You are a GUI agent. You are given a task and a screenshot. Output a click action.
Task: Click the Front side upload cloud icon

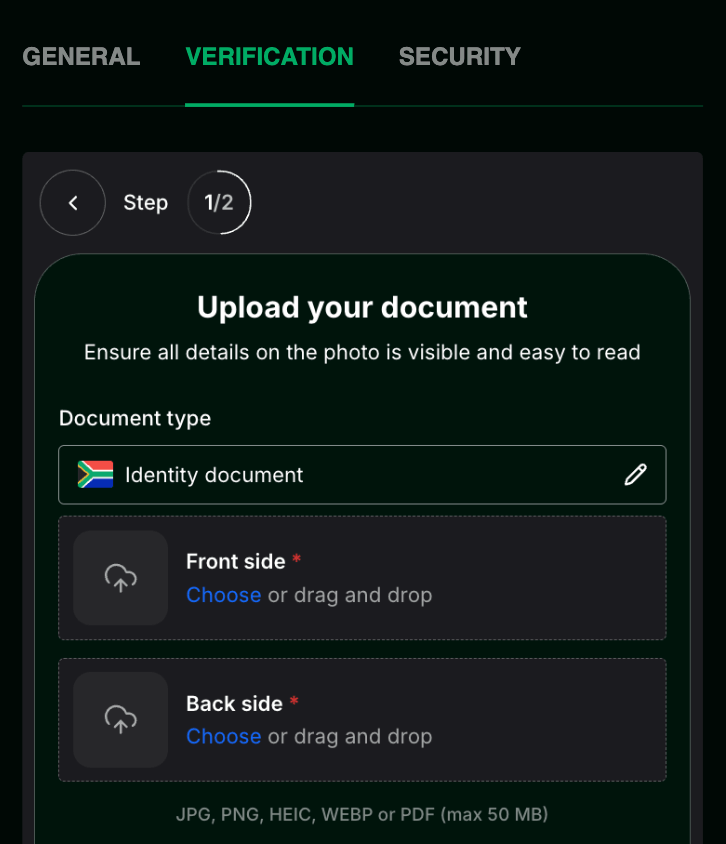(x=121, y=578)
